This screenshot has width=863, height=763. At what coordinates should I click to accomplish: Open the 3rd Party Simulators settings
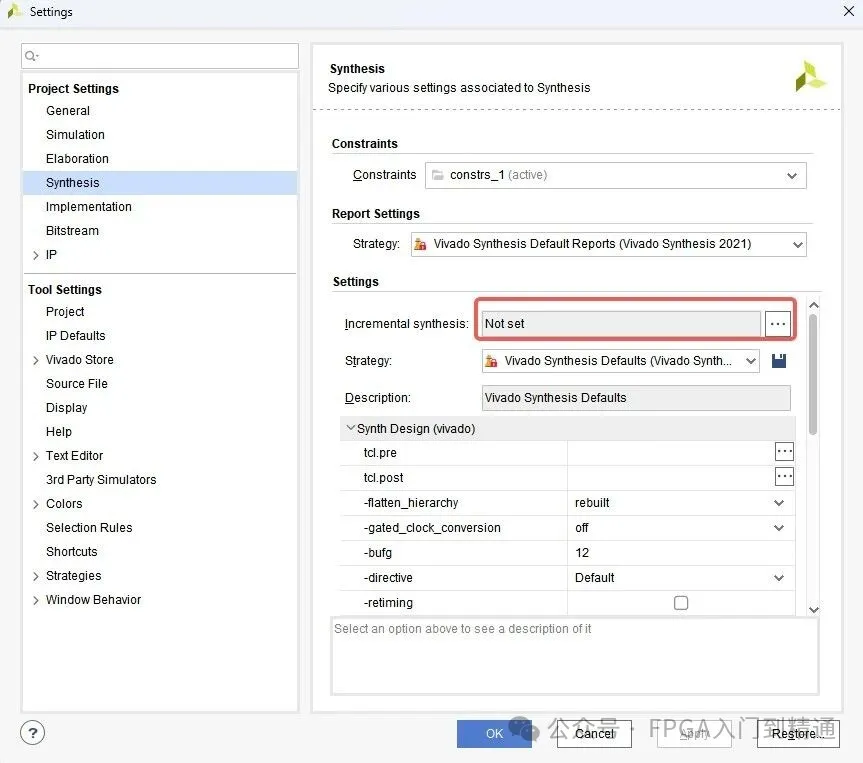click(x=101, y=480)
